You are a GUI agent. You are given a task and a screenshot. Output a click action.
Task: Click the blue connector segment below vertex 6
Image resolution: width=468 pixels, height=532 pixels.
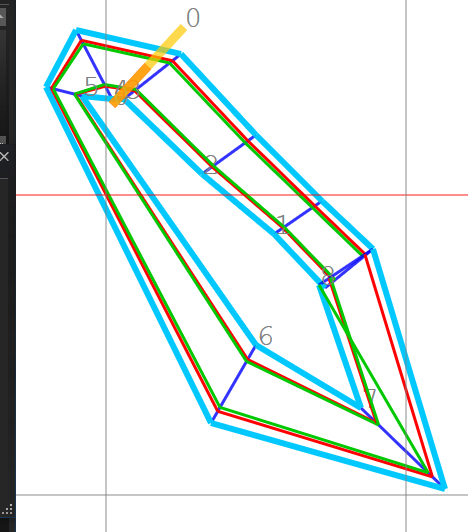point(234,382)
